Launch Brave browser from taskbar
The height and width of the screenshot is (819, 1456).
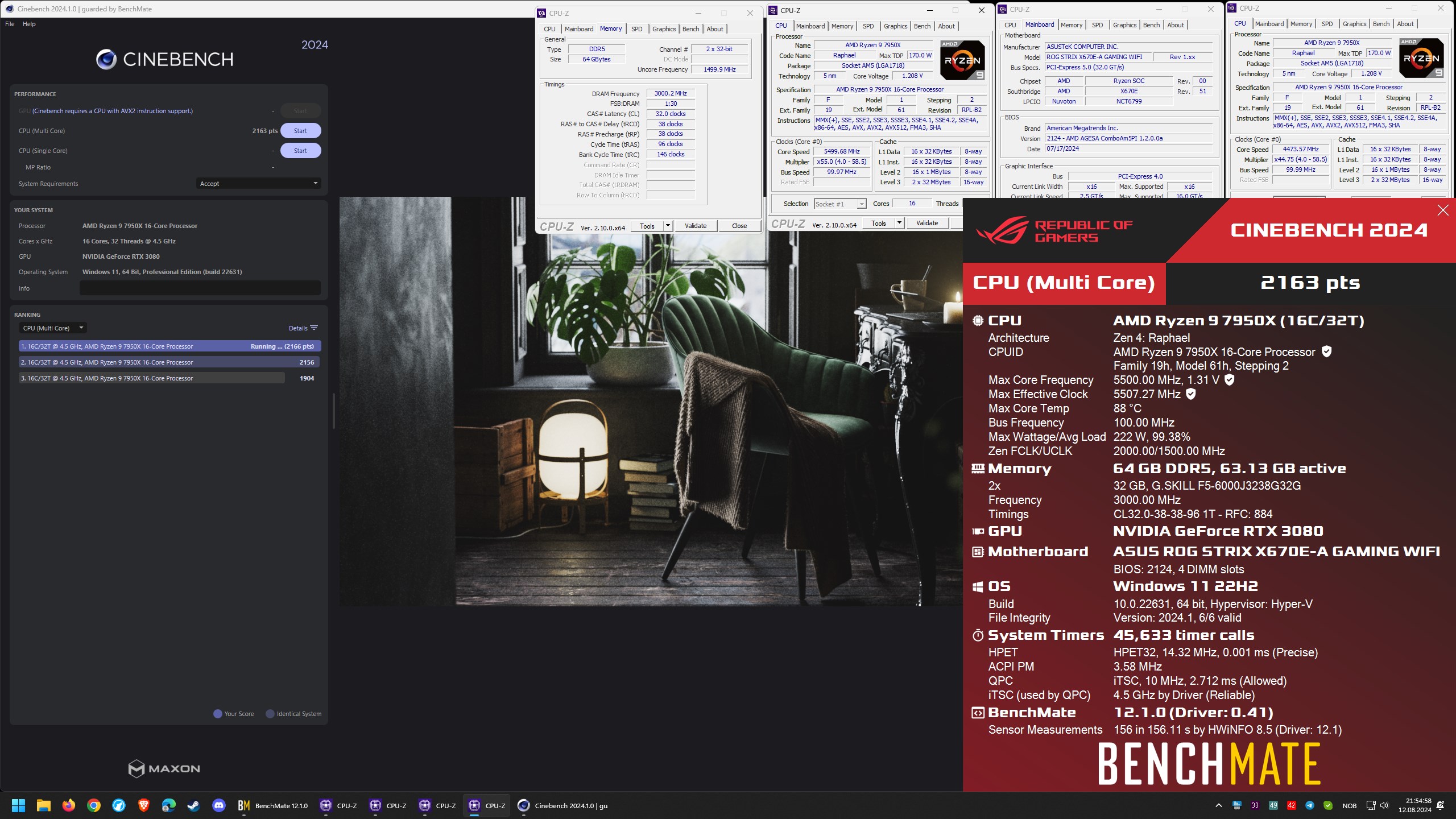144,805
